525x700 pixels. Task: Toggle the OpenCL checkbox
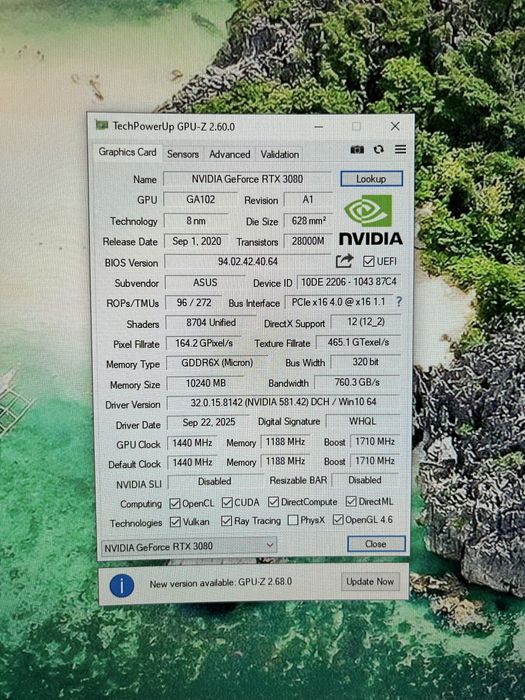click(x=175, y=504)
